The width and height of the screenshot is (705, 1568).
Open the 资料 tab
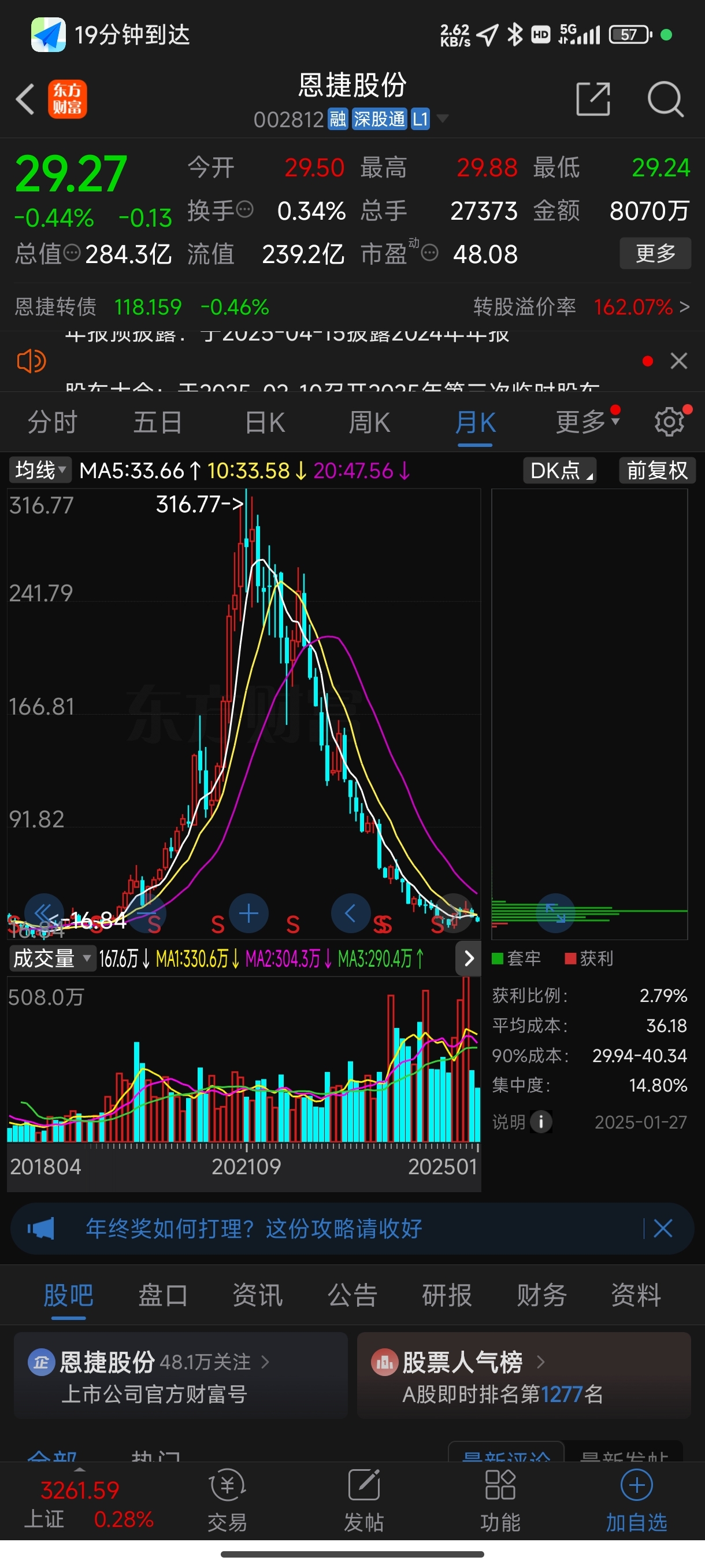tap(636, 1295)
